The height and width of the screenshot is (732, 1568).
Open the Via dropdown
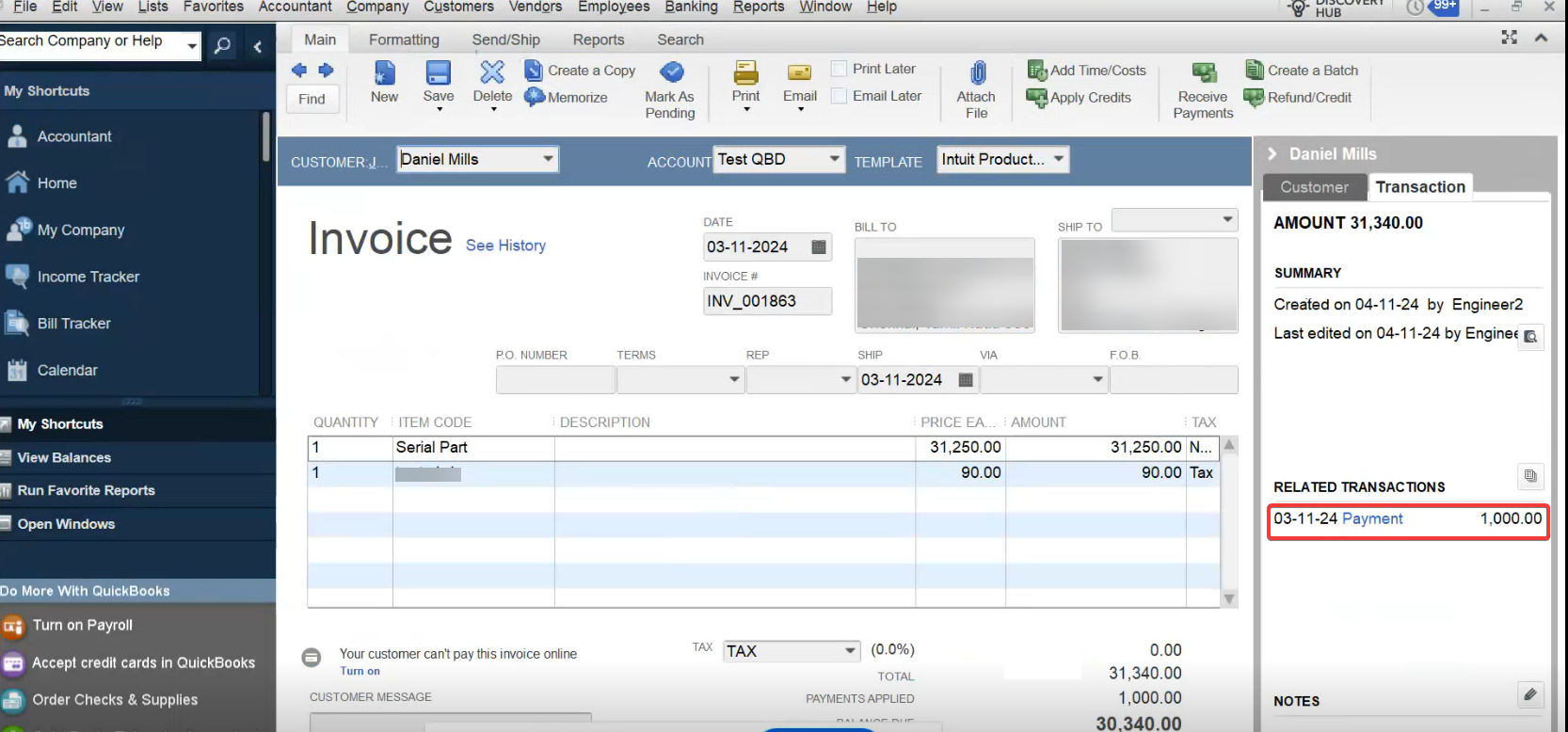pos(1097,380)
